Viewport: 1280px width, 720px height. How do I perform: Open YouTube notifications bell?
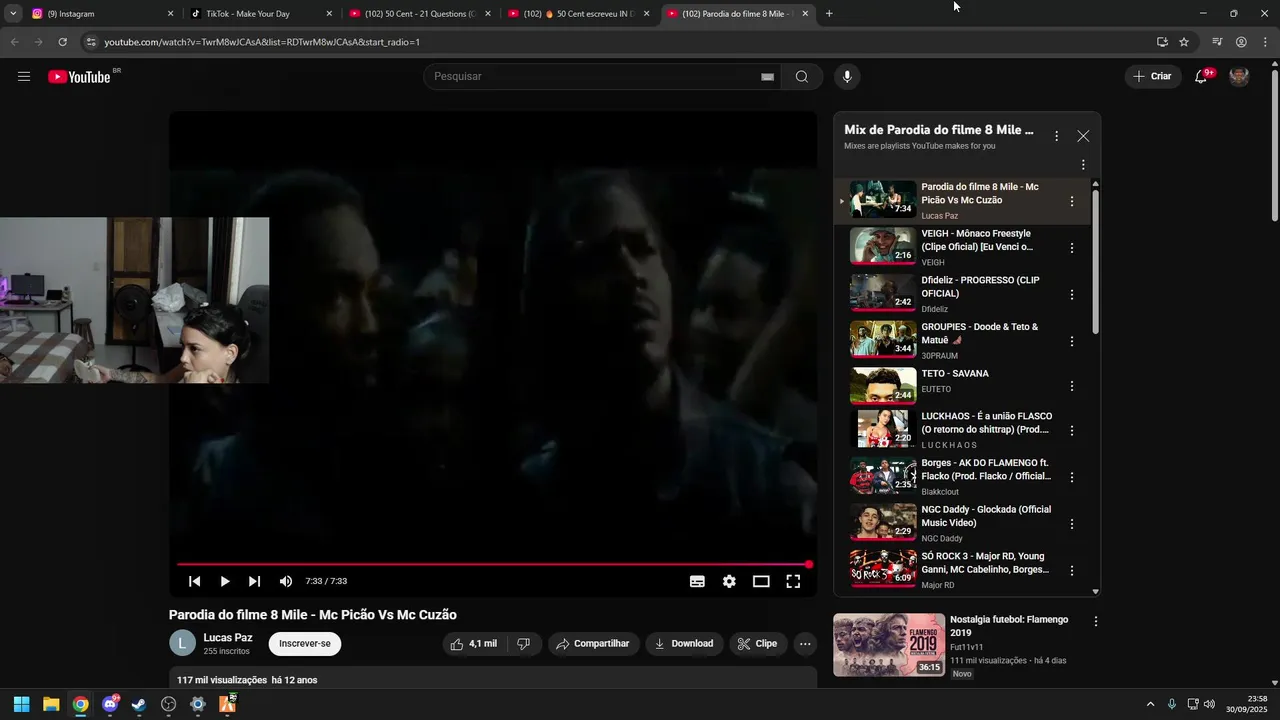pyautogui.click(x=1201, y=77)
